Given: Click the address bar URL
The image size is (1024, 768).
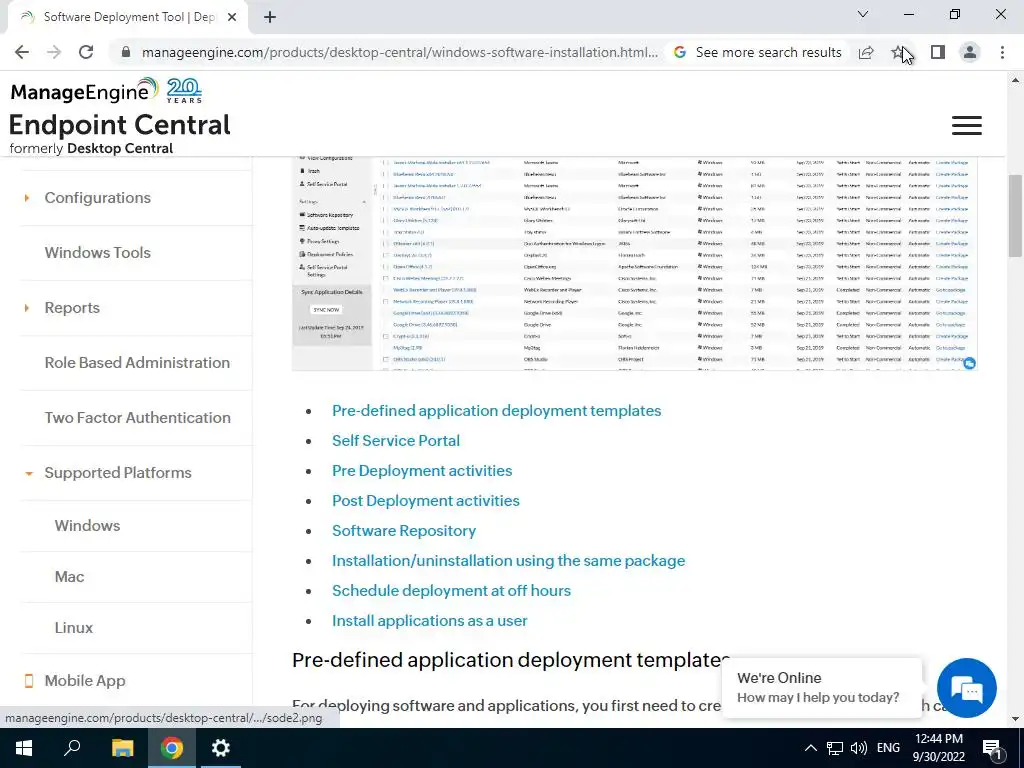Looking at the screenshot, I should click(400, 52).
